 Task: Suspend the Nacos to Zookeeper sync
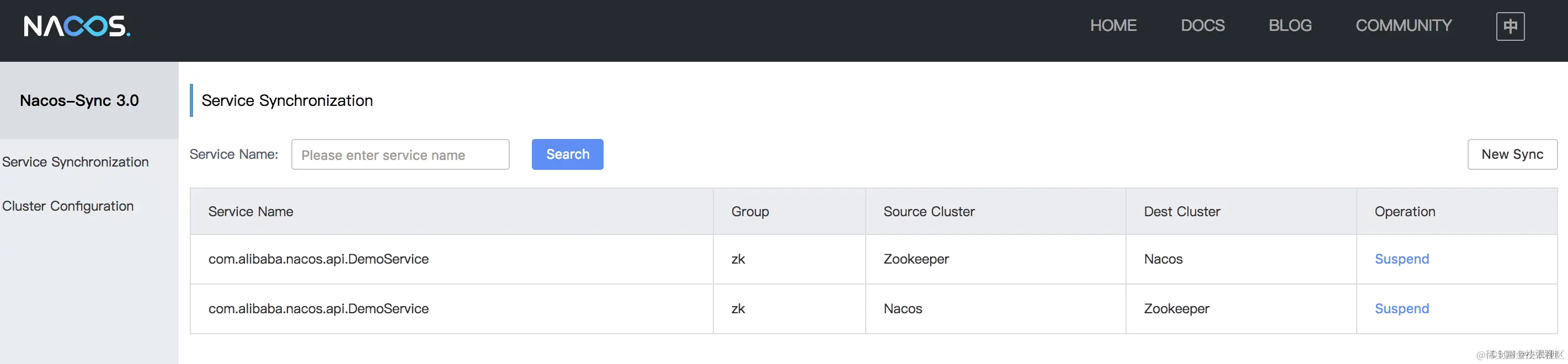pos(1401,309)
